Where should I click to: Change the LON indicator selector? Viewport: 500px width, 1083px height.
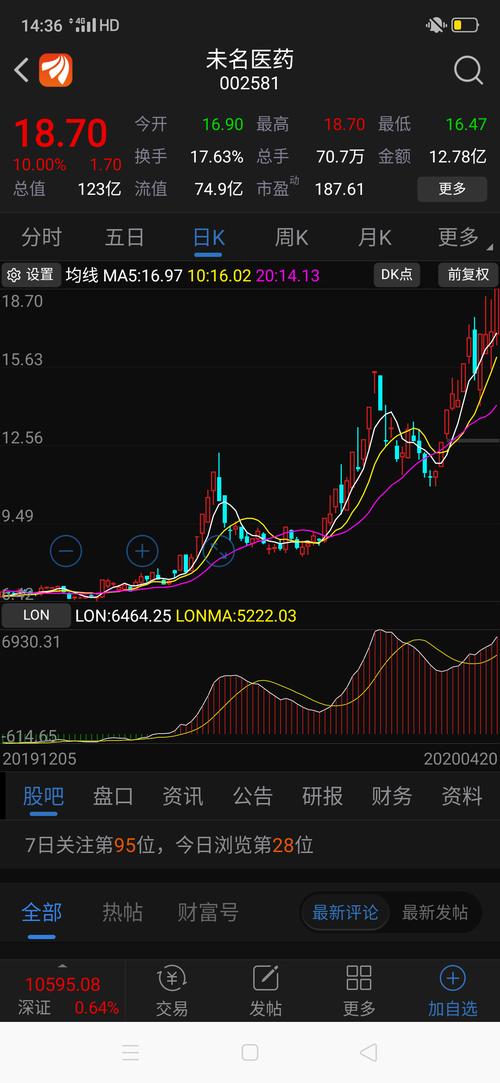[36, 615]
